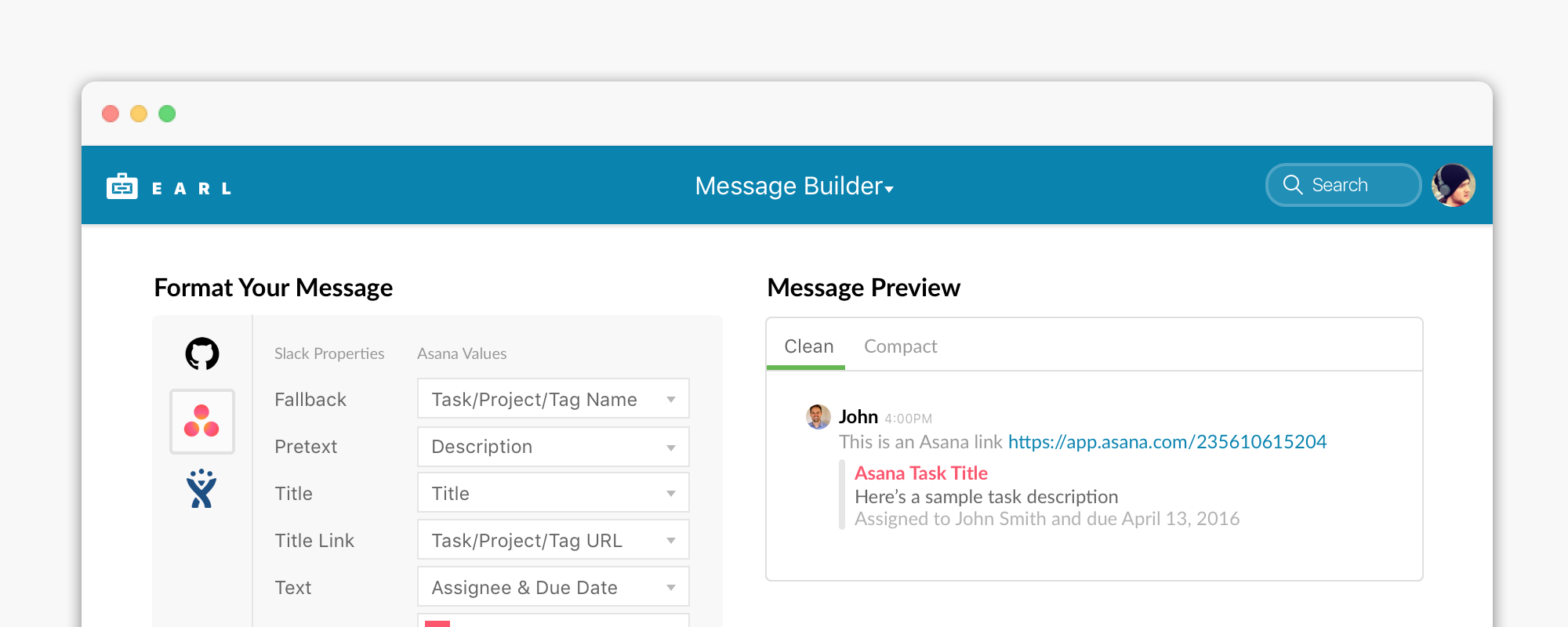This screenshot has width=1568, height=627.
Task: Click the Format Your Message heading
Action: (273, 288)
